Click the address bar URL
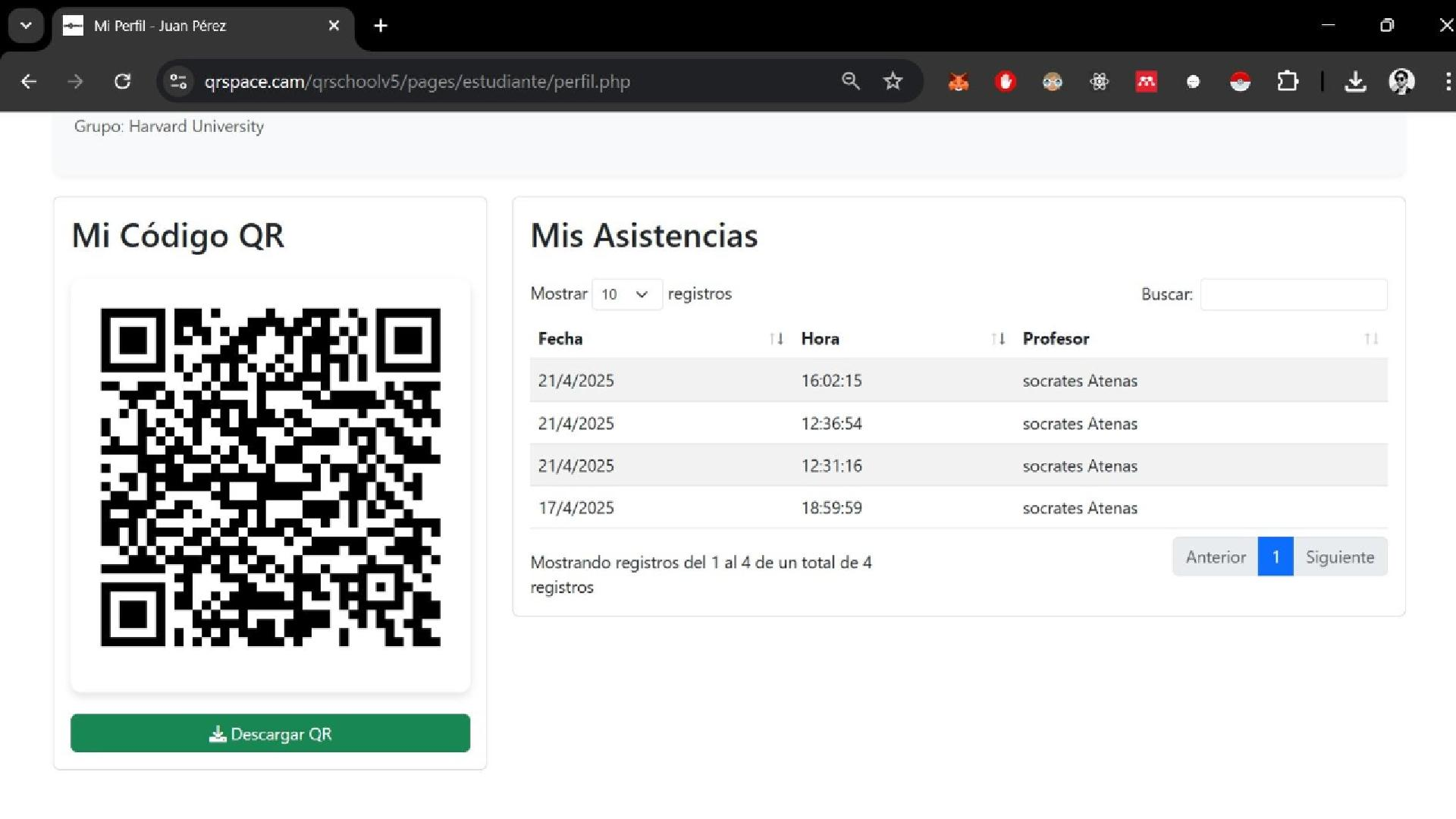The height and width of the screenshot is (819, 1456). tap(417, 81)
